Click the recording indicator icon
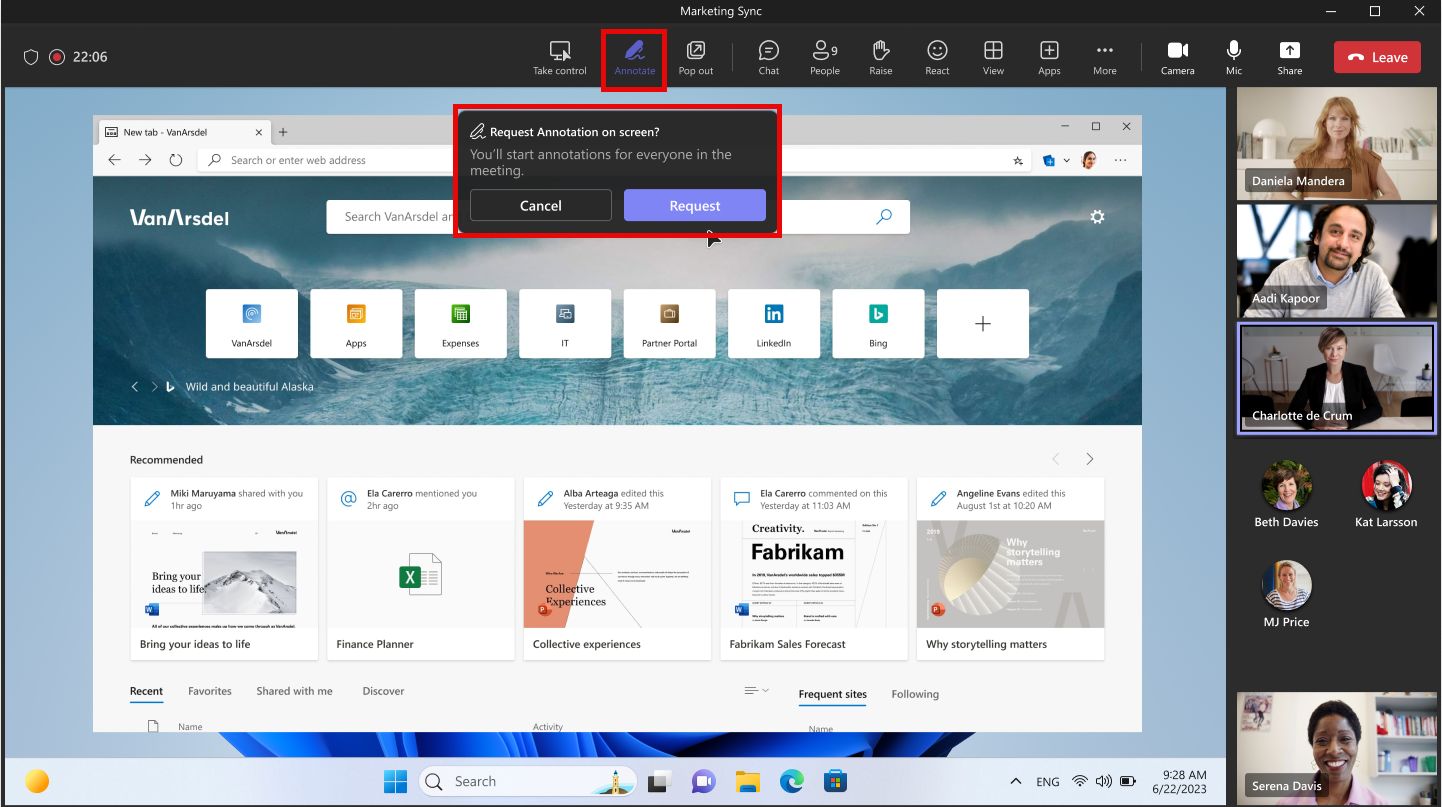This screenshot has width=1442, height=807. pos(57,57)
